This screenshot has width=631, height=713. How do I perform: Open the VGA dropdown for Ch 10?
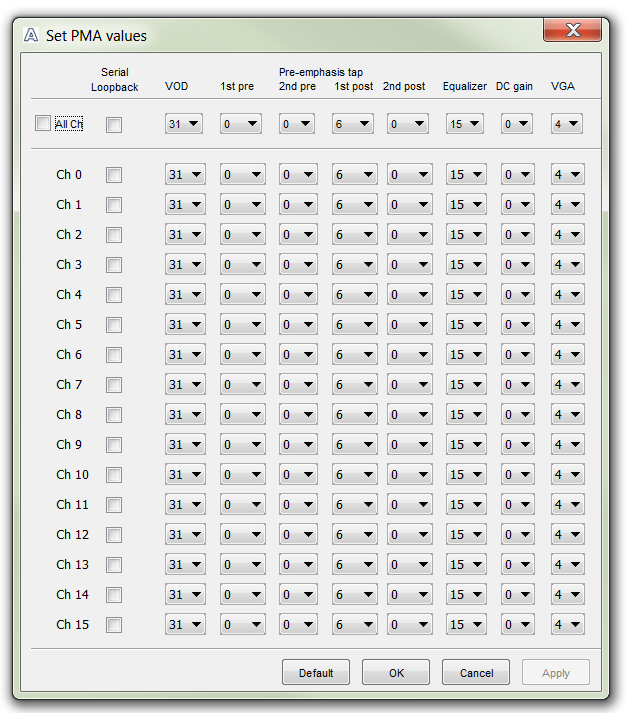[567, 475]
